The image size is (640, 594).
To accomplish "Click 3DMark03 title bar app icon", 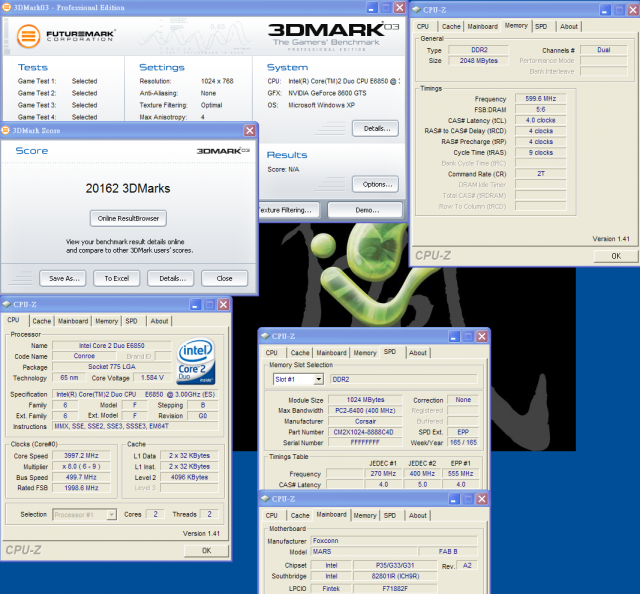I will [6, 7].
